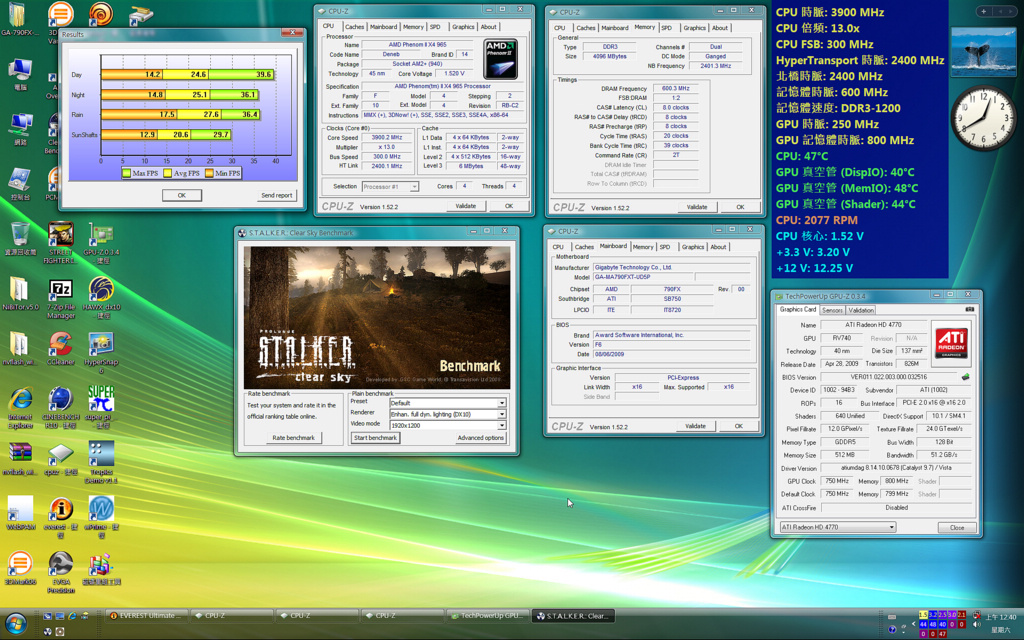Viewport: 1024px width, 640px height.
Task: Click the EVEREST Ultimate taskbar button
Action: (147, 615)
